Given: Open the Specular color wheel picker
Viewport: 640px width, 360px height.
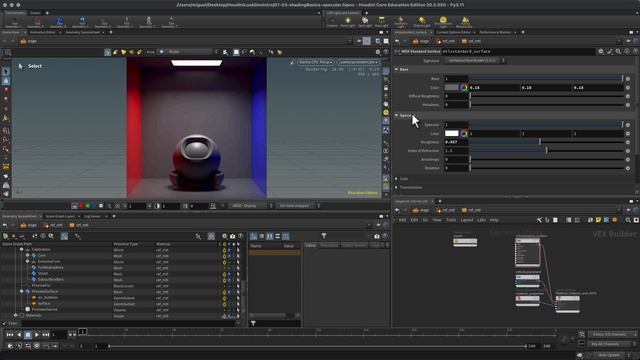Looking at the screenshot, I should tap(464, 133).
